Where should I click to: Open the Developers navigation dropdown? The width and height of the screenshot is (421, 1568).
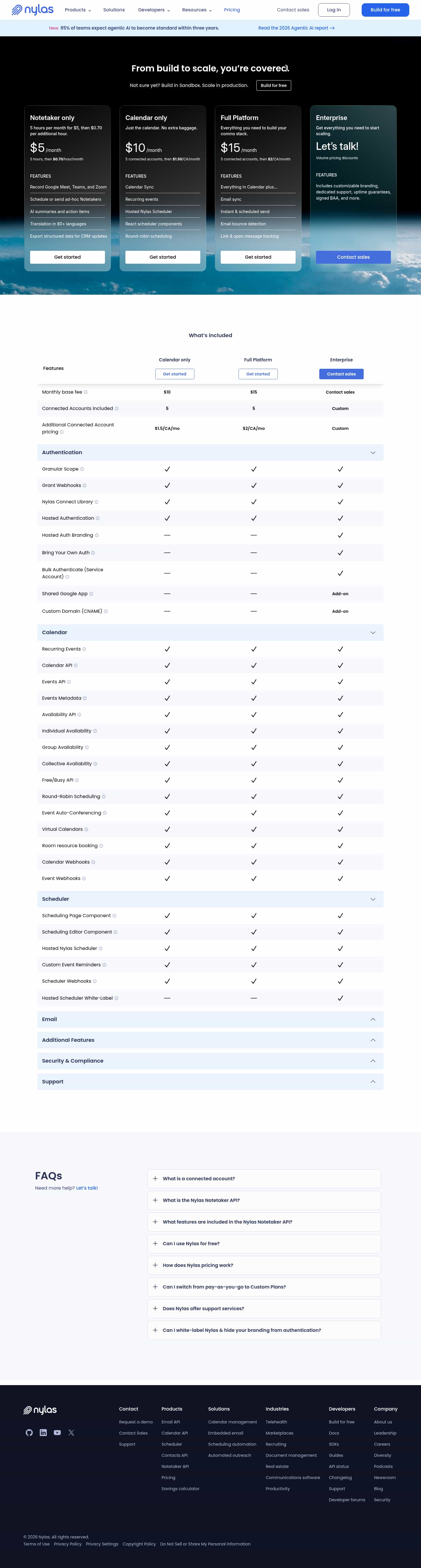(x=154, y=10)
